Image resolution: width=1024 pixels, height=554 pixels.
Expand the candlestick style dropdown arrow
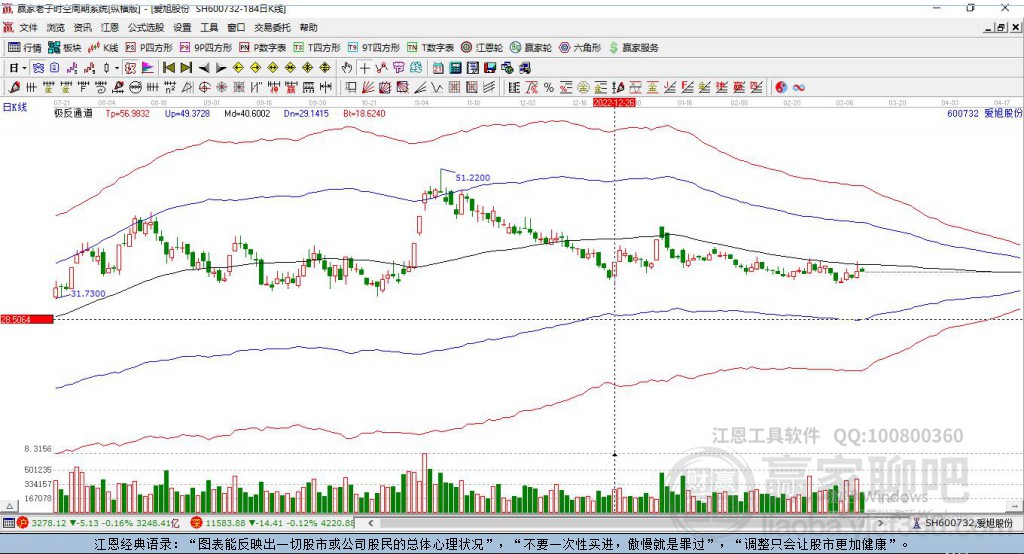[116, 68]
